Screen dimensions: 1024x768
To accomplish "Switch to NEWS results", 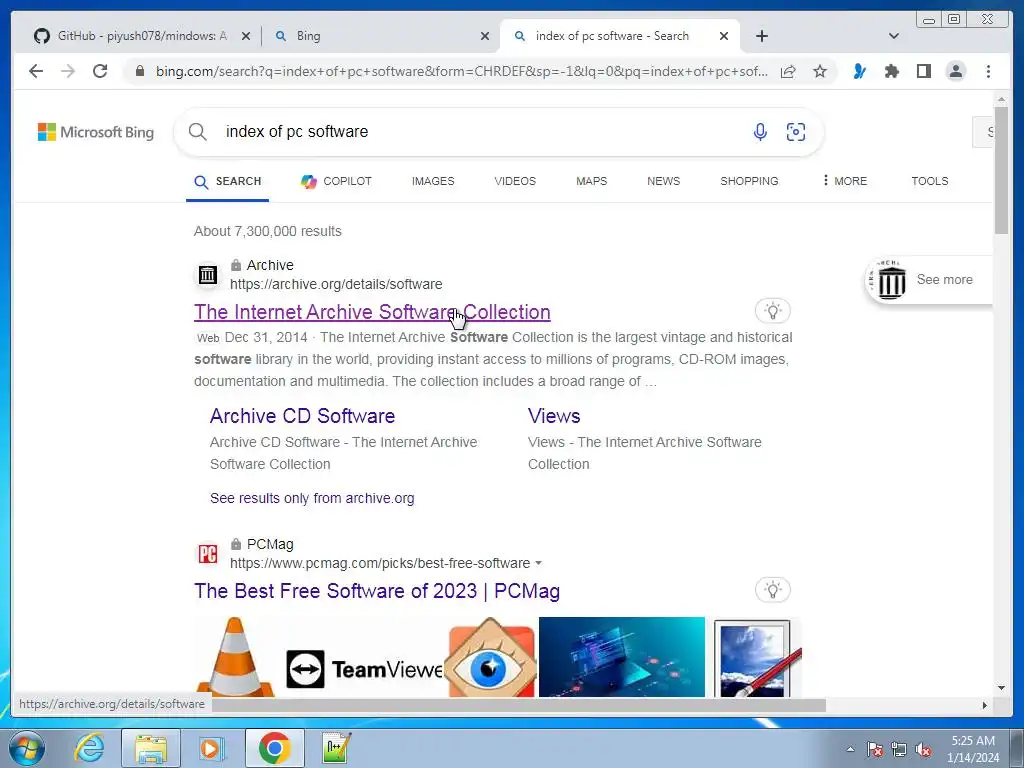I will click(x=664, y=181).
